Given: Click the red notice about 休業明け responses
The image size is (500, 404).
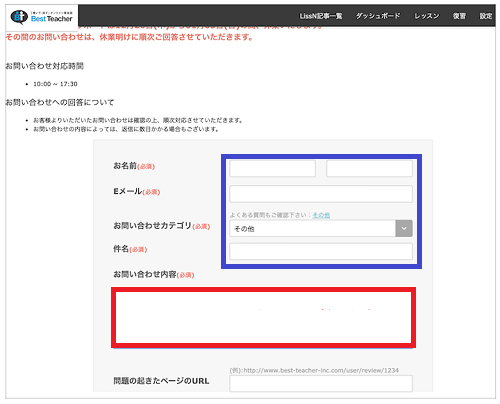Looking at the screenshot, I should click(x=129, y=37).
